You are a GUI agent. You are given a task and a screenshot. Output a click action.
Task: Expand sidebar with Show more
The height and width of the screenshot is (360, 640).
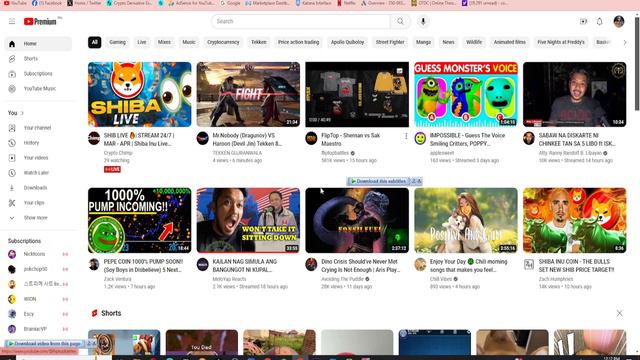38,218
